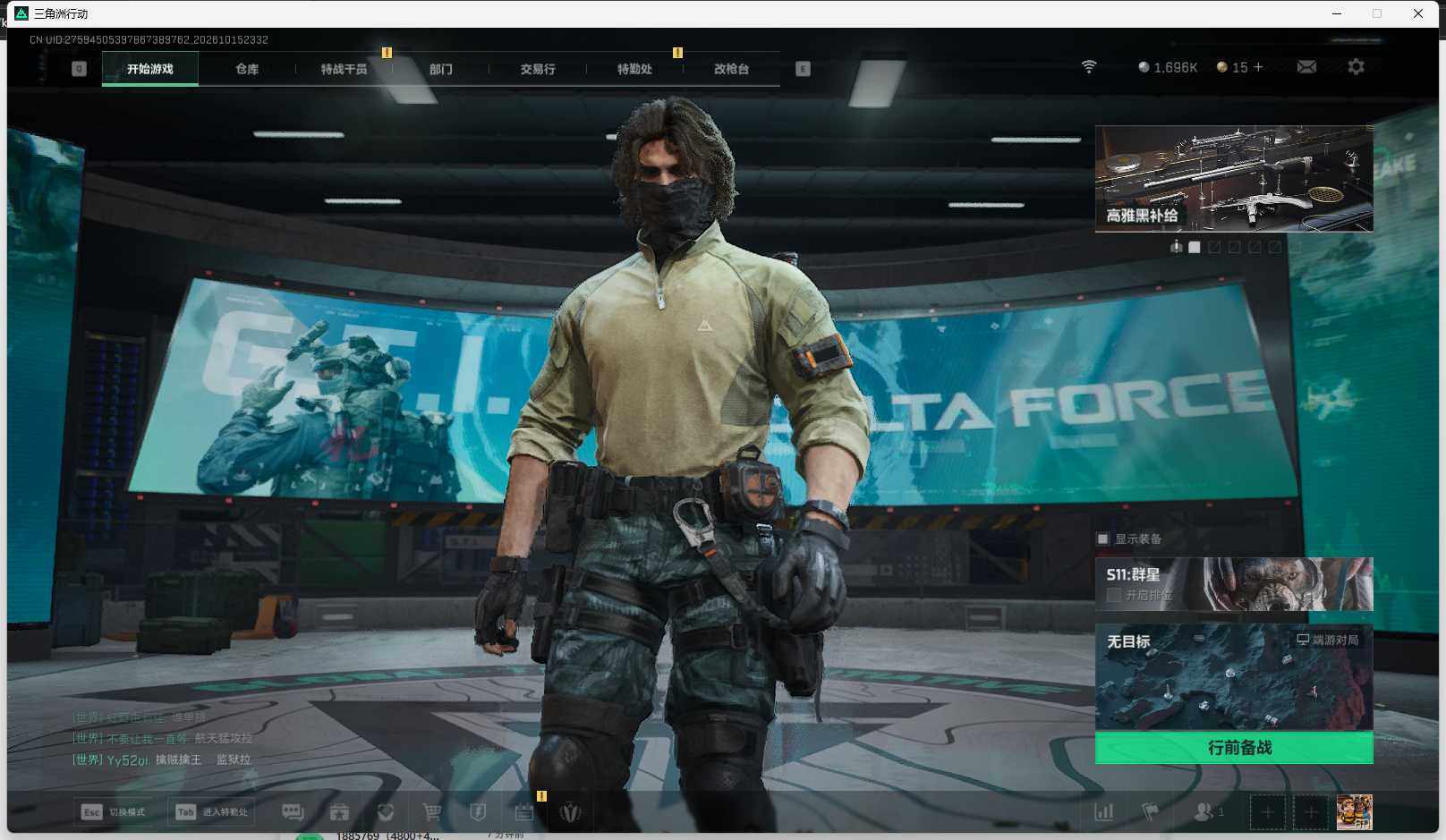Viewport: 1446px width, 840px height.
Task: Open the 交易行 tab
Action: [x=538, y=69]
